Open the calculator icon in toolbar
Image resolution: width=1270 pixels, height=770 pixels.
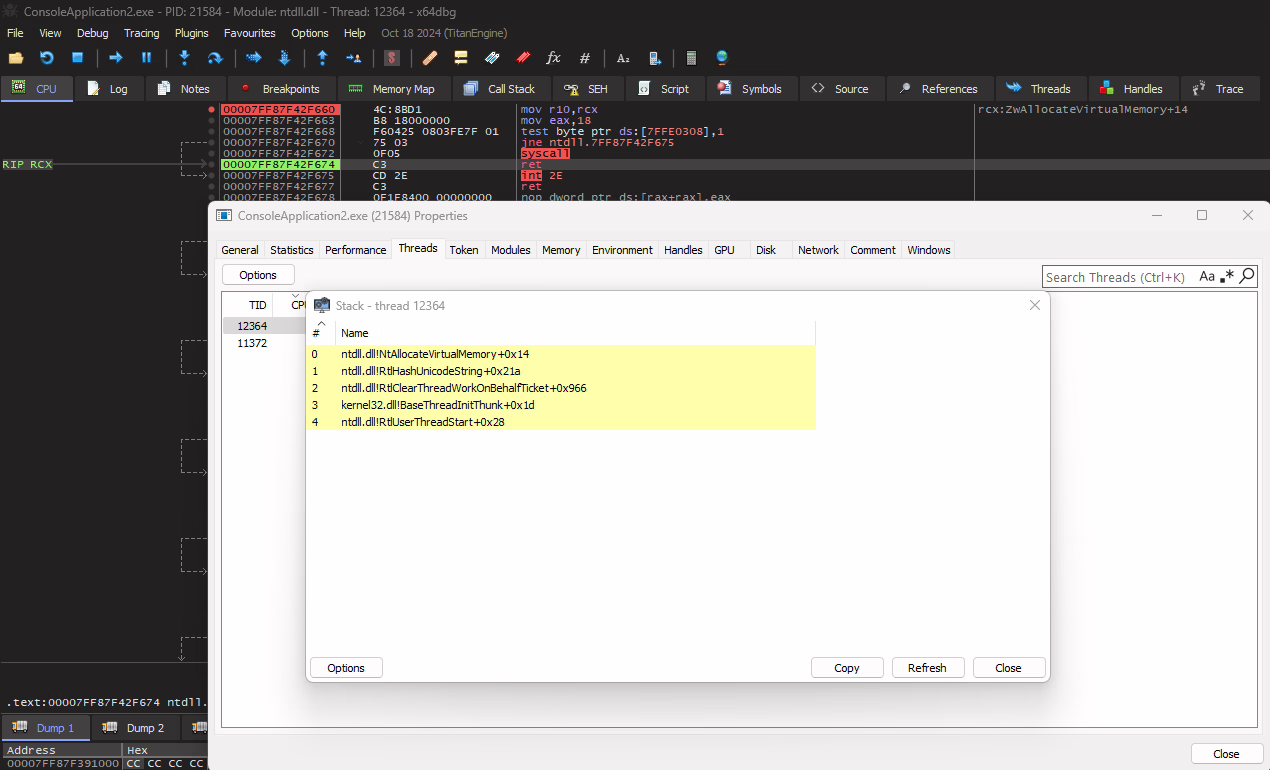pyautogui.click(x=691, y=58)
